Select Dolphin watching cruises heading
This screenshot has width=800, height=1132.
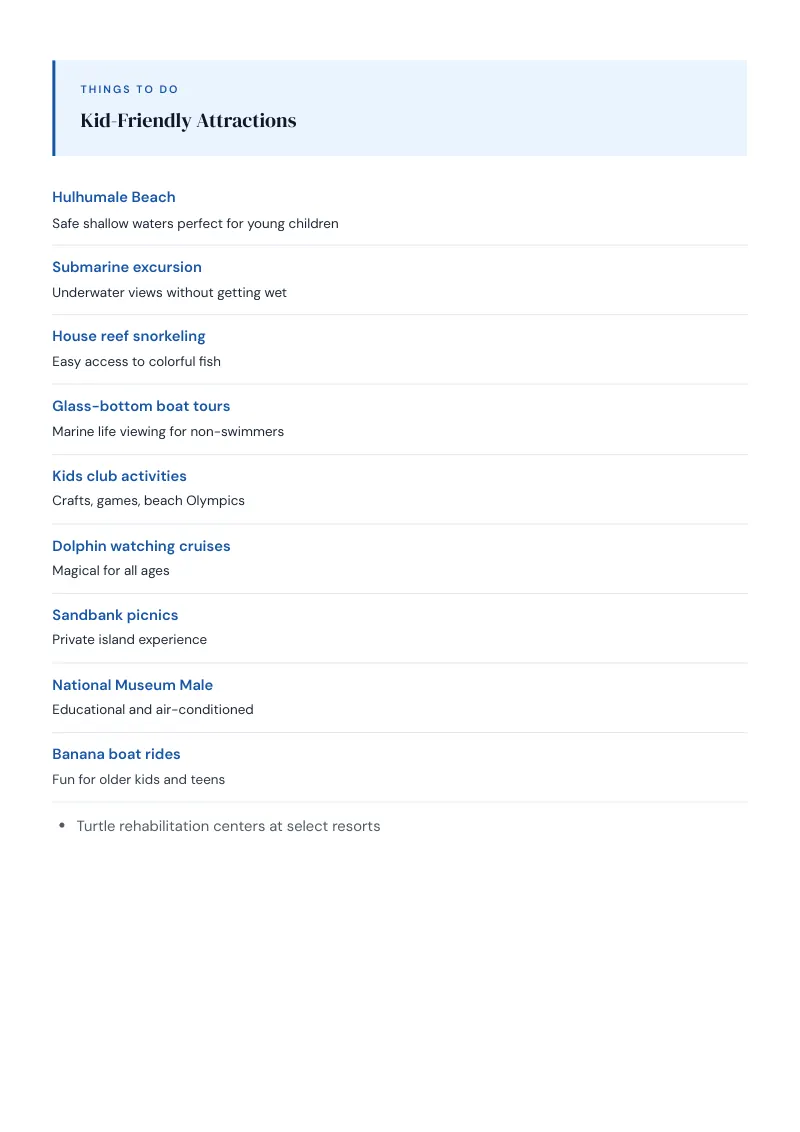click(141, 546)
